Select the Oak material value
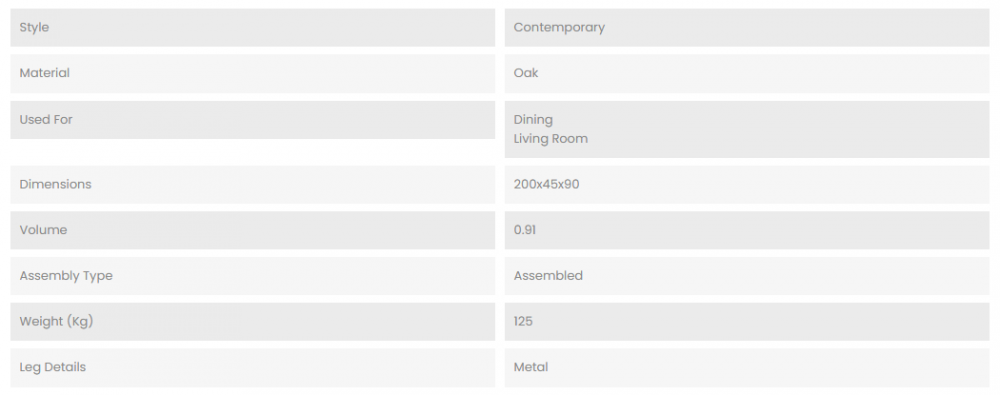1000x395 pixels. click(526, 73)
